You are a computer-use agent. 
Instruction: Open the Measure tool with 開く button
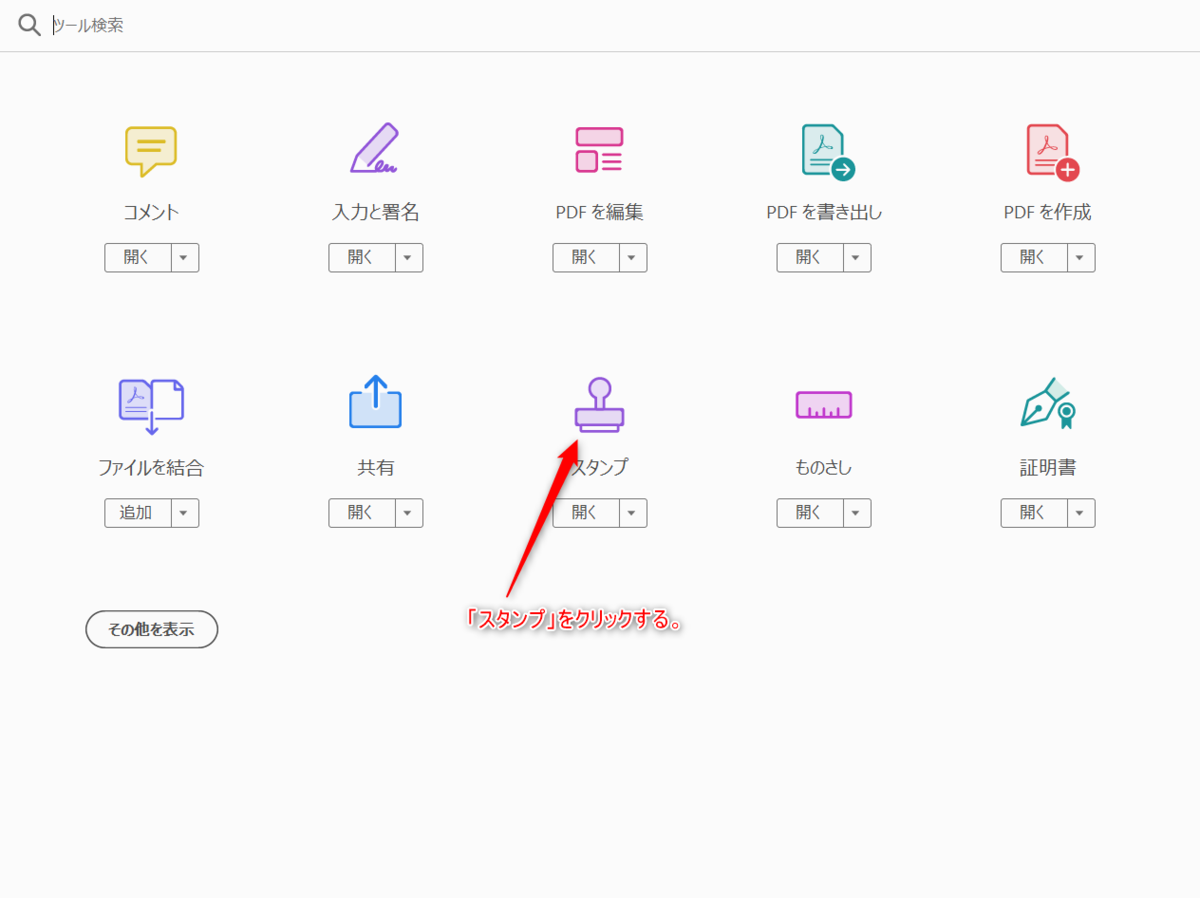tap(810, 513)
